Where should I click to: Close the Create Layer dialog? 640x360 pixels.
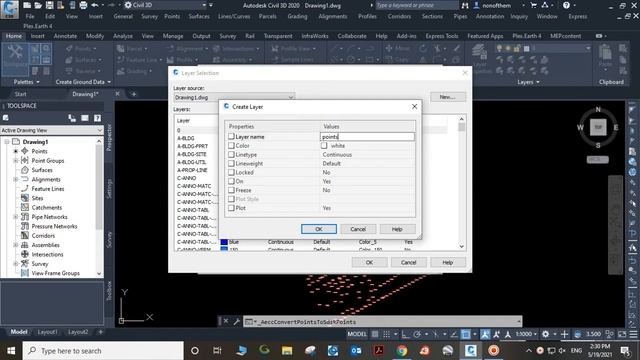click(414, 107)
